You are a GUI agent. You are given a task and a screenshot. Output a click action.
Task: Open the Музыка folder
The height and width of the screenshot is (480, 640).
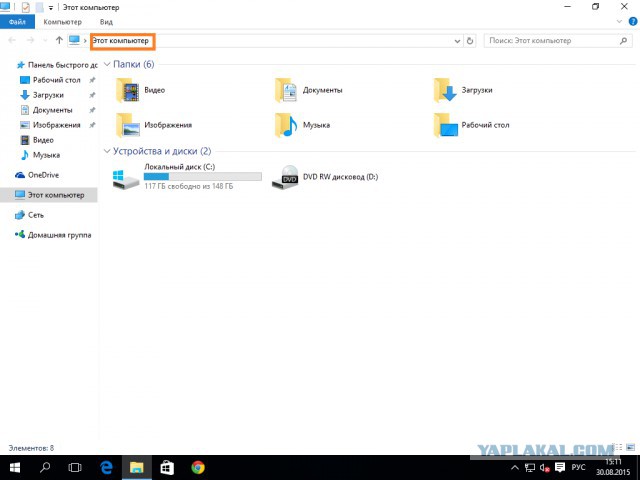point(288,125)
